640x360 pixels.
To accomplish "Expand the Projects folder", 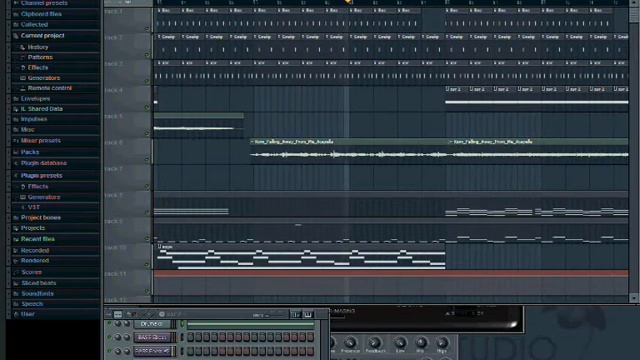I will pyautogui.click(x=33, y=228).
